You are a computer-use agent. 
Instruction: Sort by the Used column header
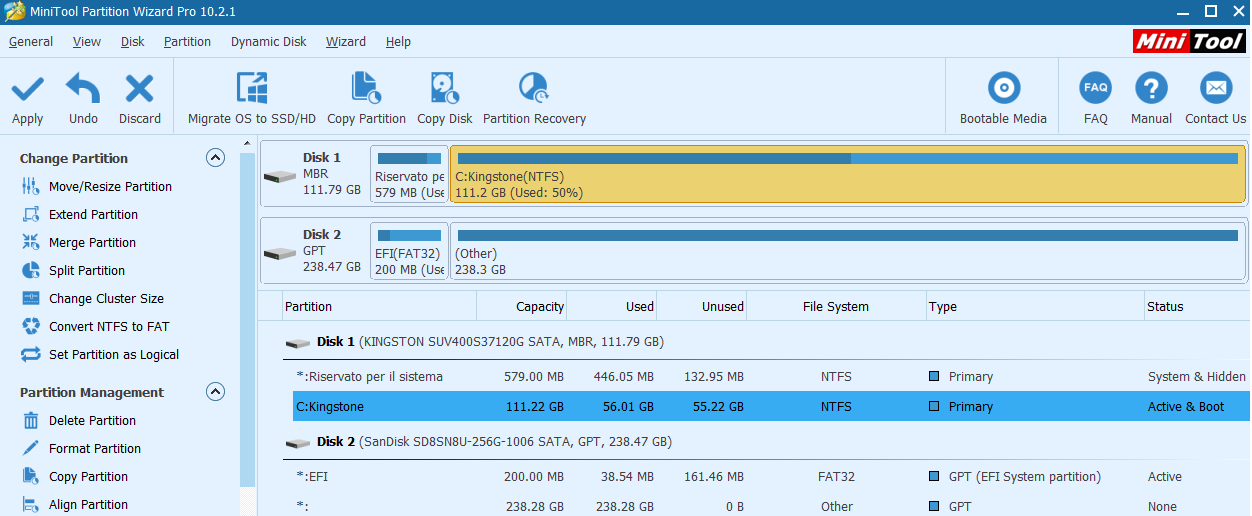612,307
